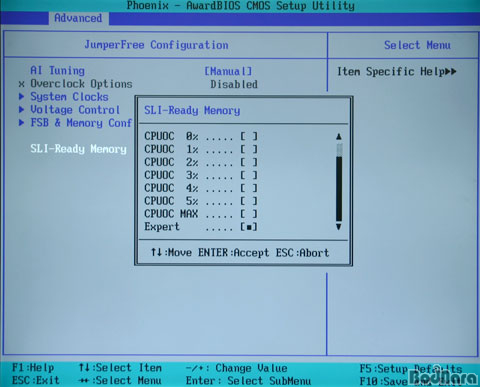Expand the FSB & Memory Config arrow
480x387 pixels.
(x=21, y=123)
